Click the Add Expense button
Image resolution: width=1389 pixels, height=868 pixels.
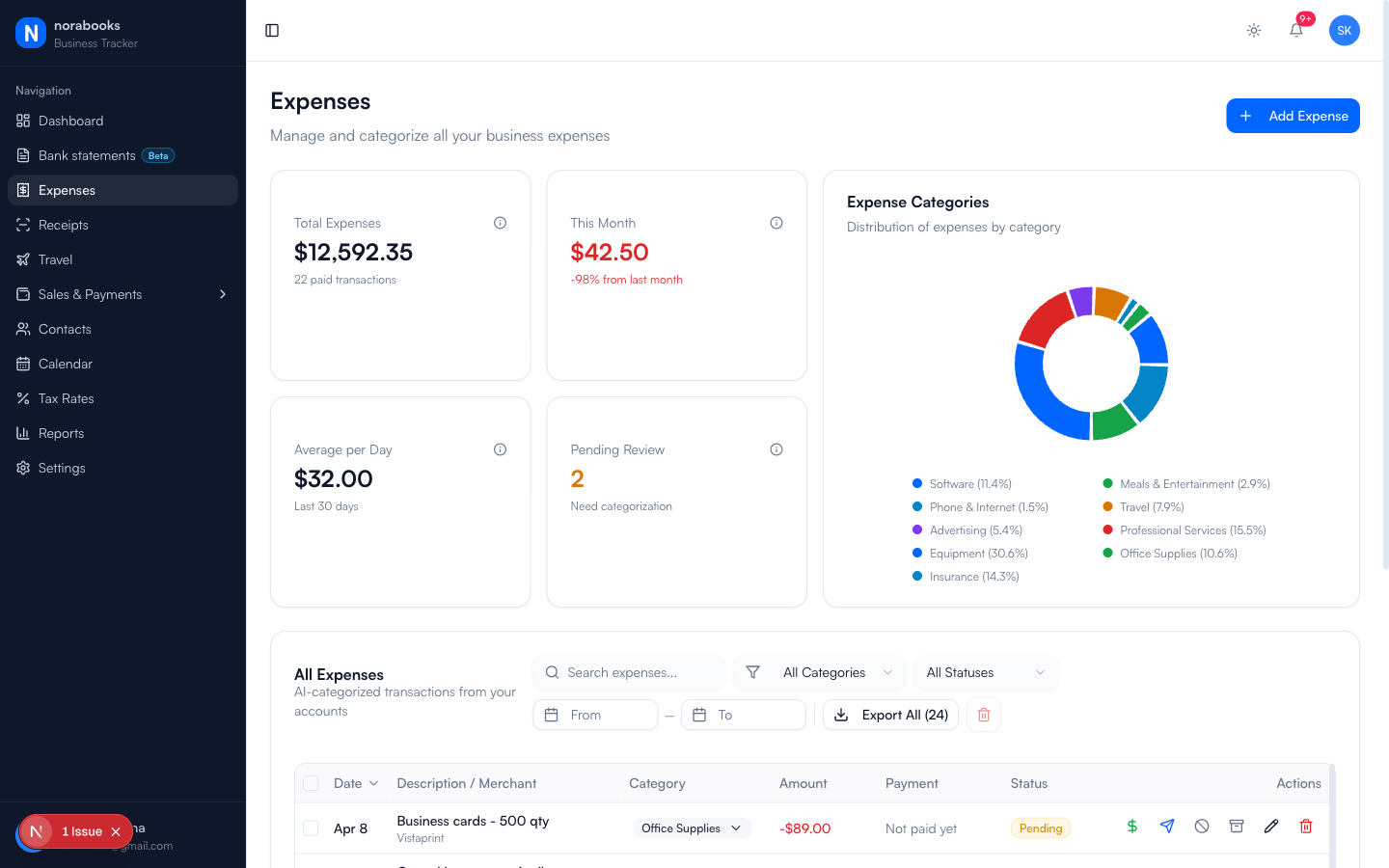pyautogui.click(x=1293, y=116)
